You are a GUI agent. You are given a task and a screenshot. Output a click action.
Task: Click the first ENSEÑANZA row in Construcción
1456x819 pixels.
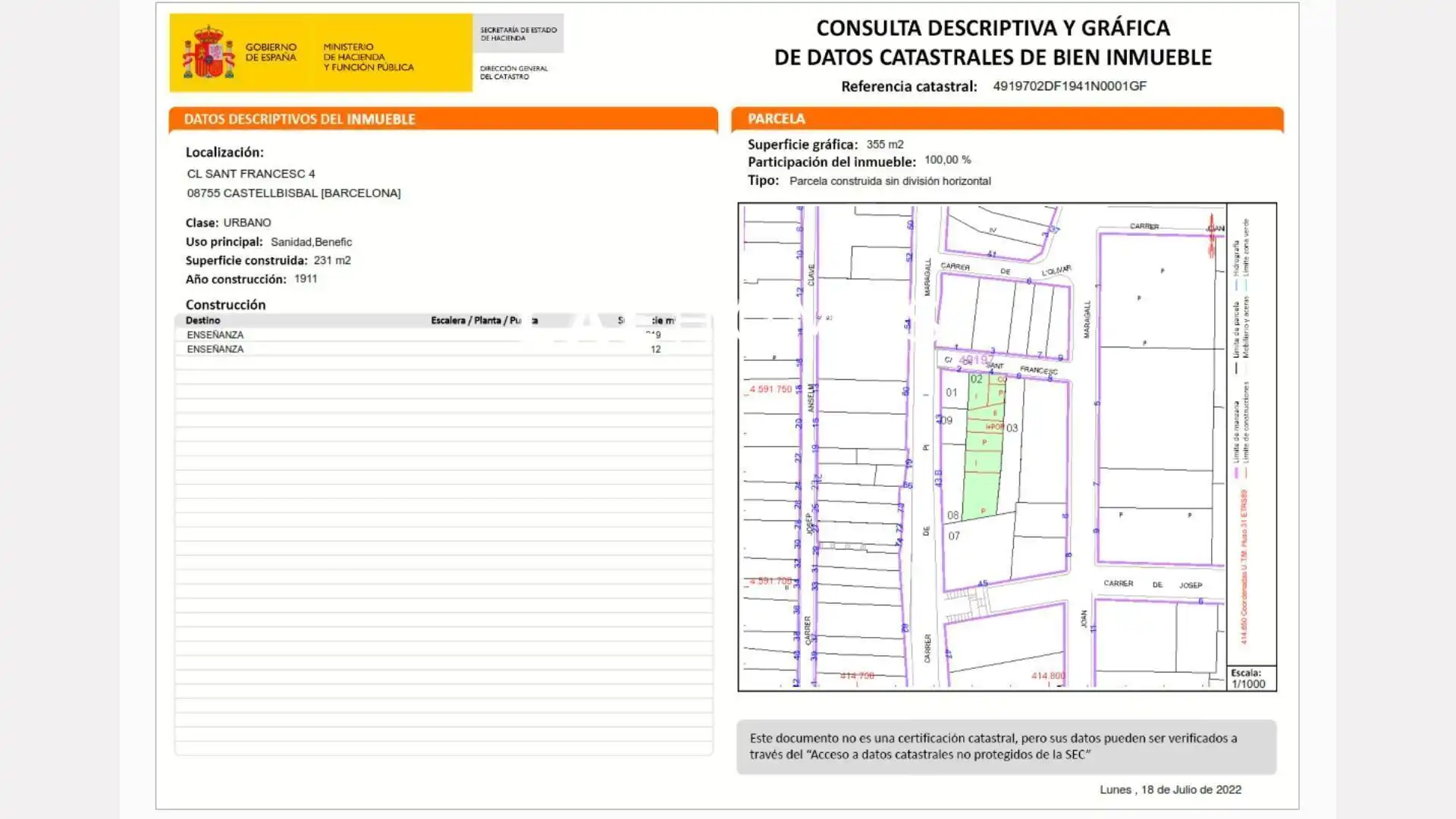(x=444, y=334)
